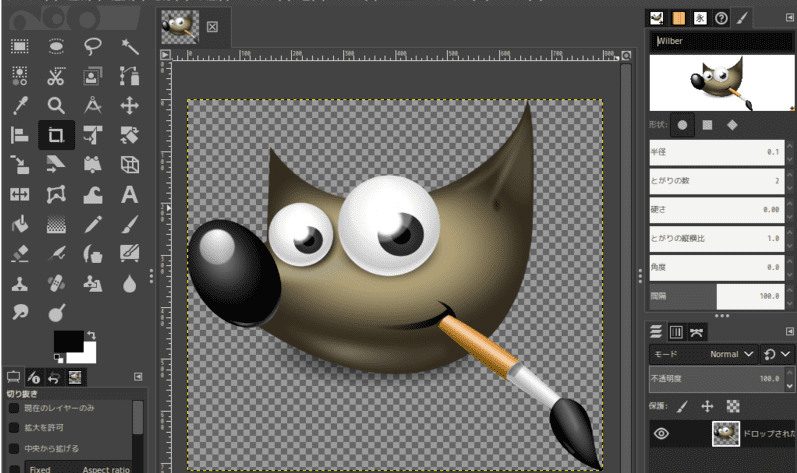Select the Foreground Select tool
The height and width of the screenshot is (473, 797).
(x=93, y=76)
